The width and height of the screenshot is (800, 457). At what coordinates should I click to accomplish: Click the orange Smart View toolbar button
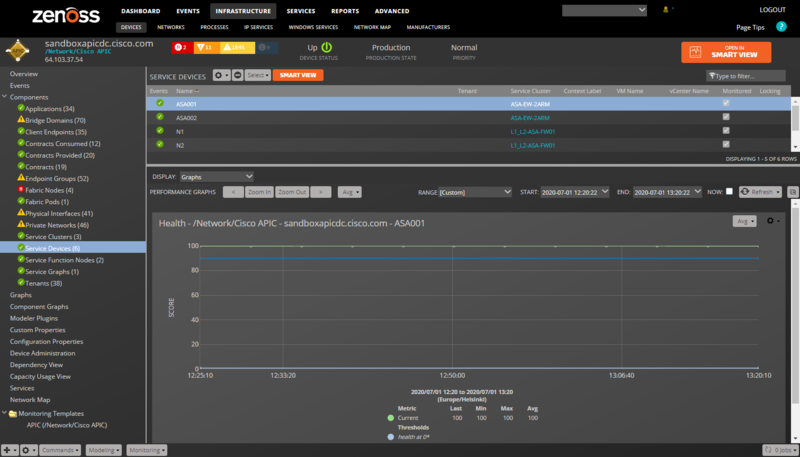298,75
